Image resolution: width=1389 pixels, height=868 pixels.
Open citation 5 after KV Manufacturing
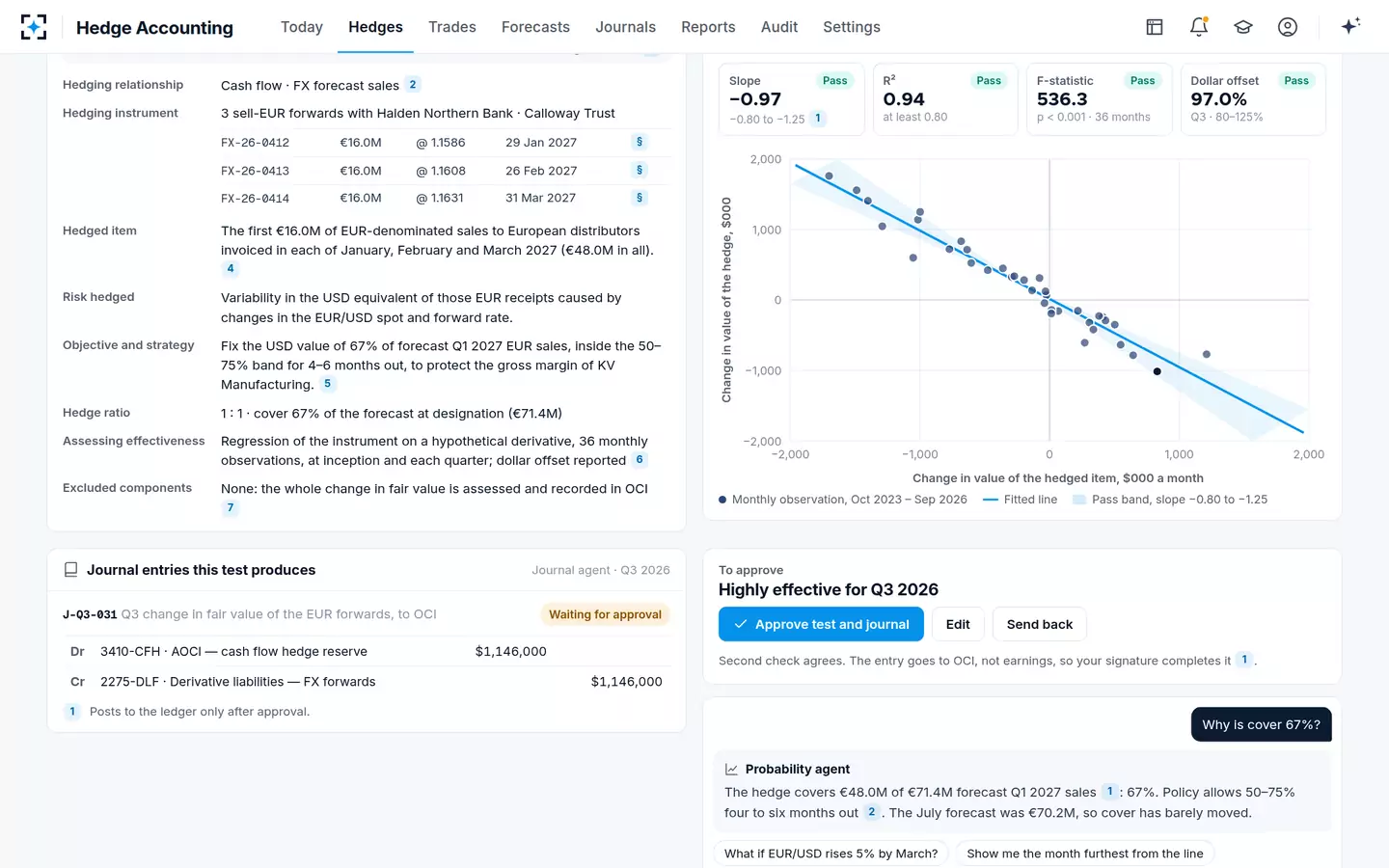coord(328,384)
